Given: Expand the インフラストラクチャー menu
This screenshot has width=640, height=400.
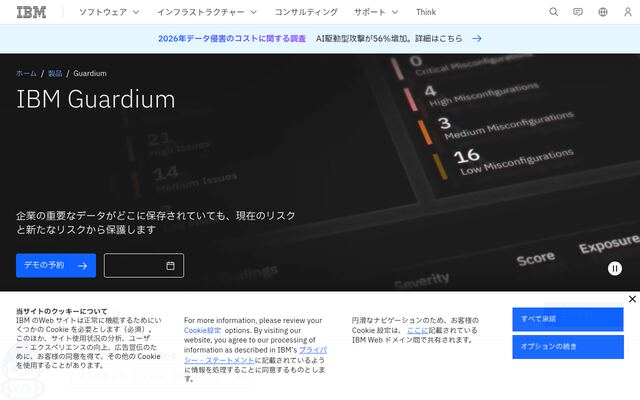Looking at the screenshot, I should tap(207, 12).
